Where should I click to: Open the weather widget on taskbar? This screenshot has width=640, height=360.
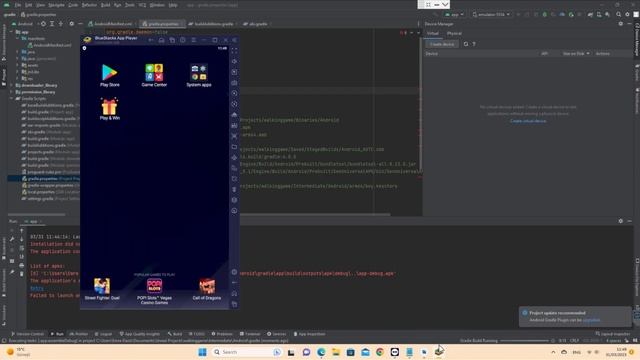tap(18, 352)
